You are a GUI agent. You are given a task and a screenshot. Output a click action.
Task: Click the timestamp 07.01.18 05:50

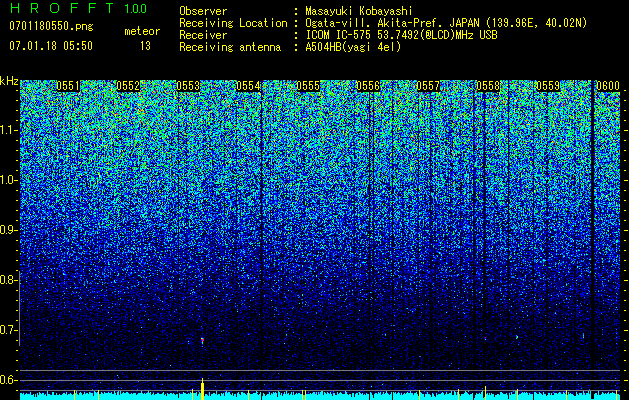[51, 46]
